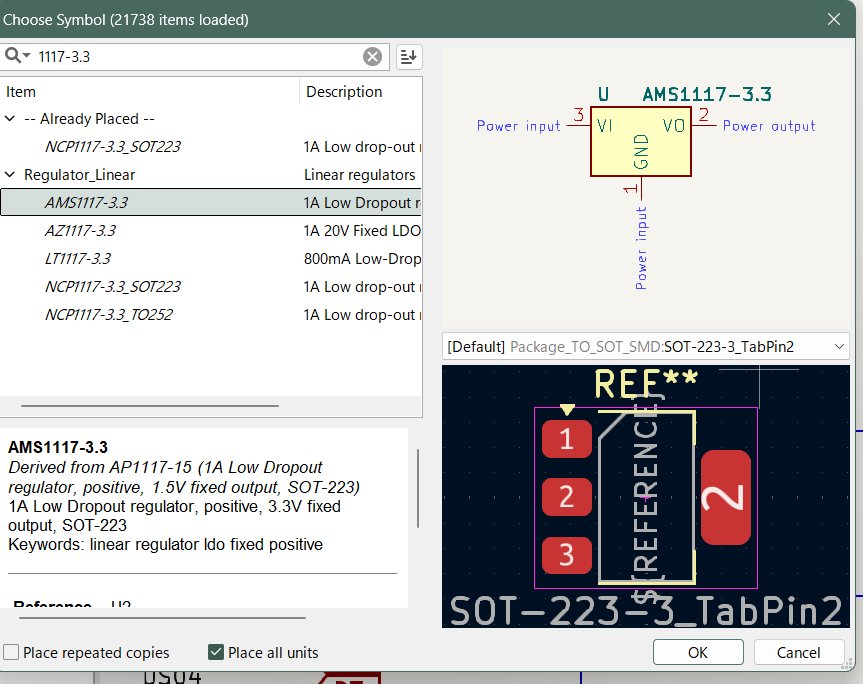Image resolution: width=863 pixels, height=684 pixels.
Task: Click pad 1 in footprint preview
Action: click(567, 438)
